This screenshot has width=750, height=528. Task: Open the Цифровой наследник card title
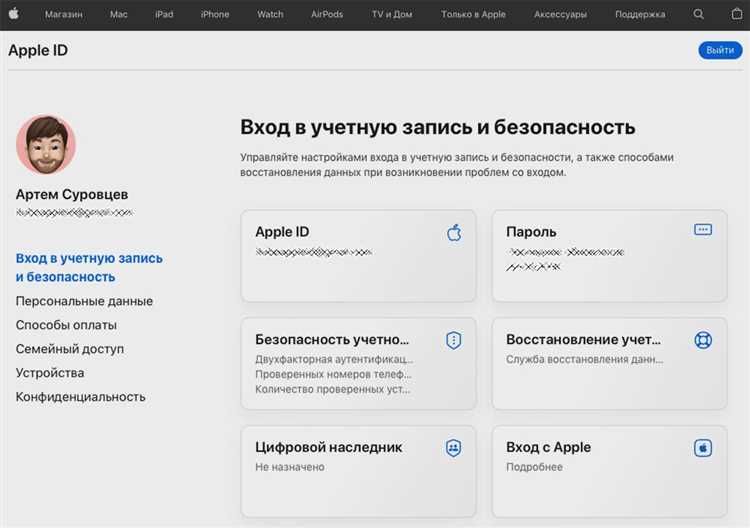[x=329, y=447]
